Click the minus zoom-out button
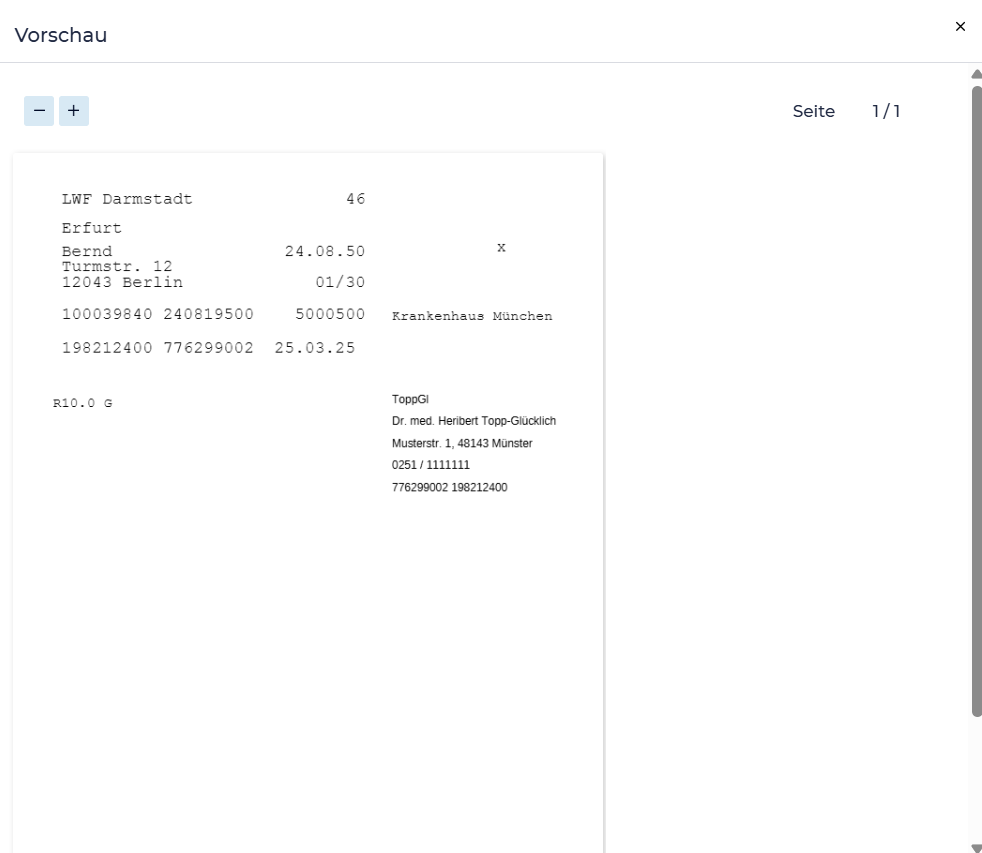The width and height of the screenshot is (982, 853). 39,111
